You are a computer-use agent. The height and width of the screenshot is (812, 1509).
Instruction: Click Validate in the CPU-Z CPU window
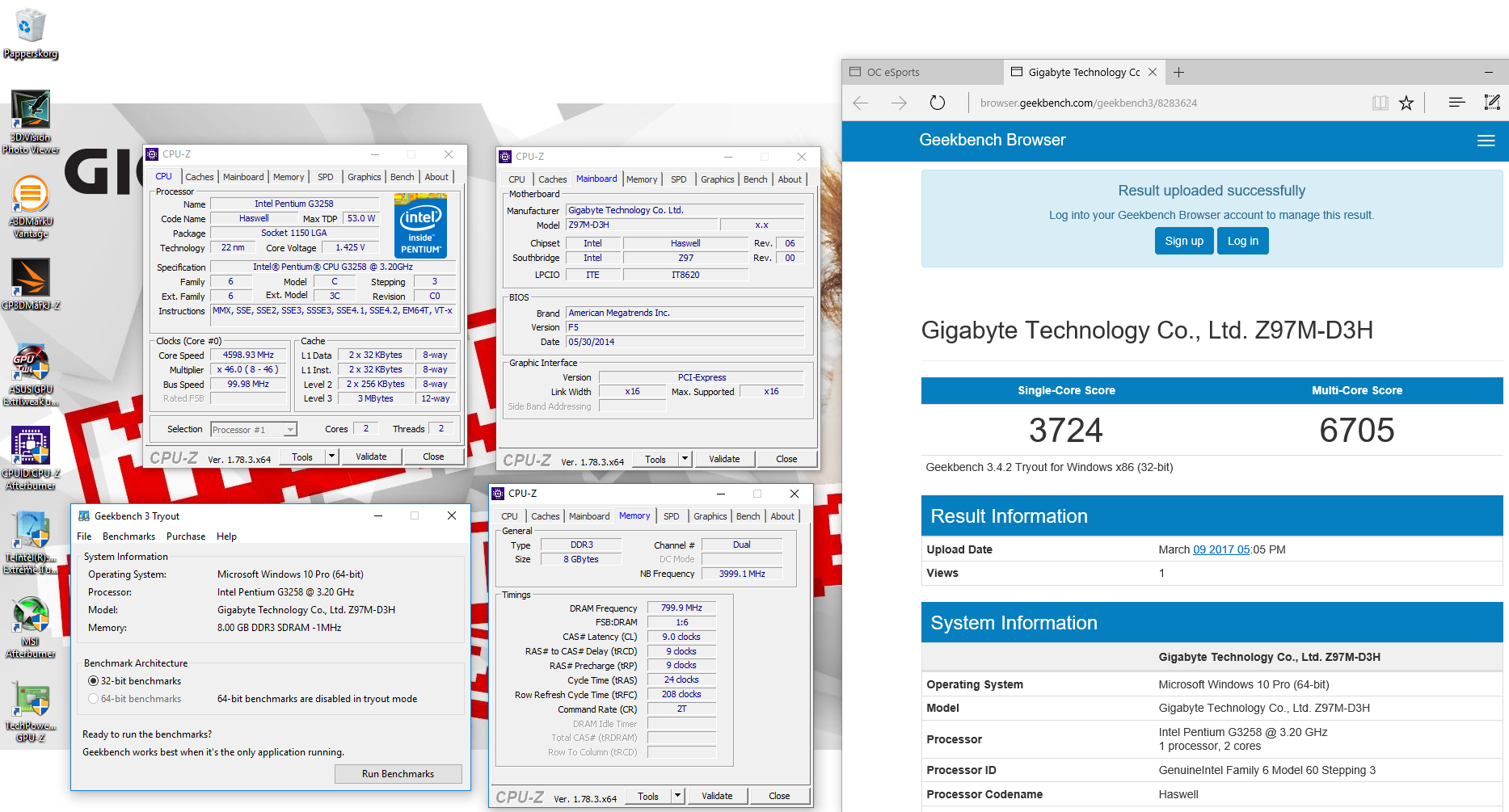[371, 456]
